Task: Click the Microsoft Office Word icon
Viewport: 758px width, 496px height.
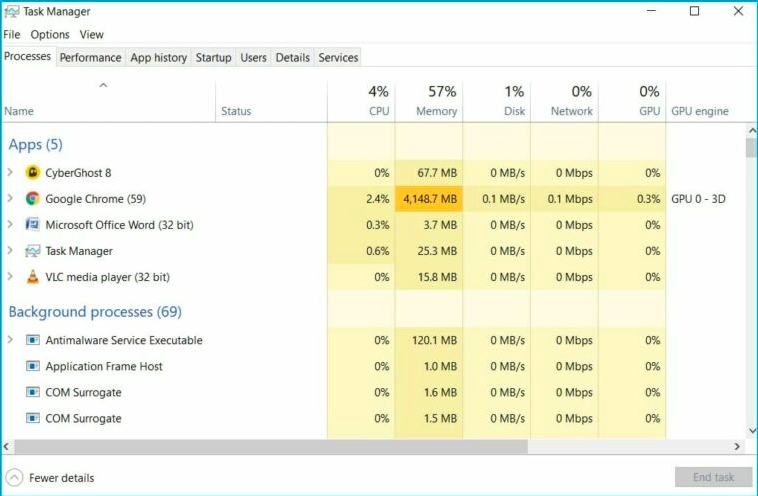Action: (32, 225)
